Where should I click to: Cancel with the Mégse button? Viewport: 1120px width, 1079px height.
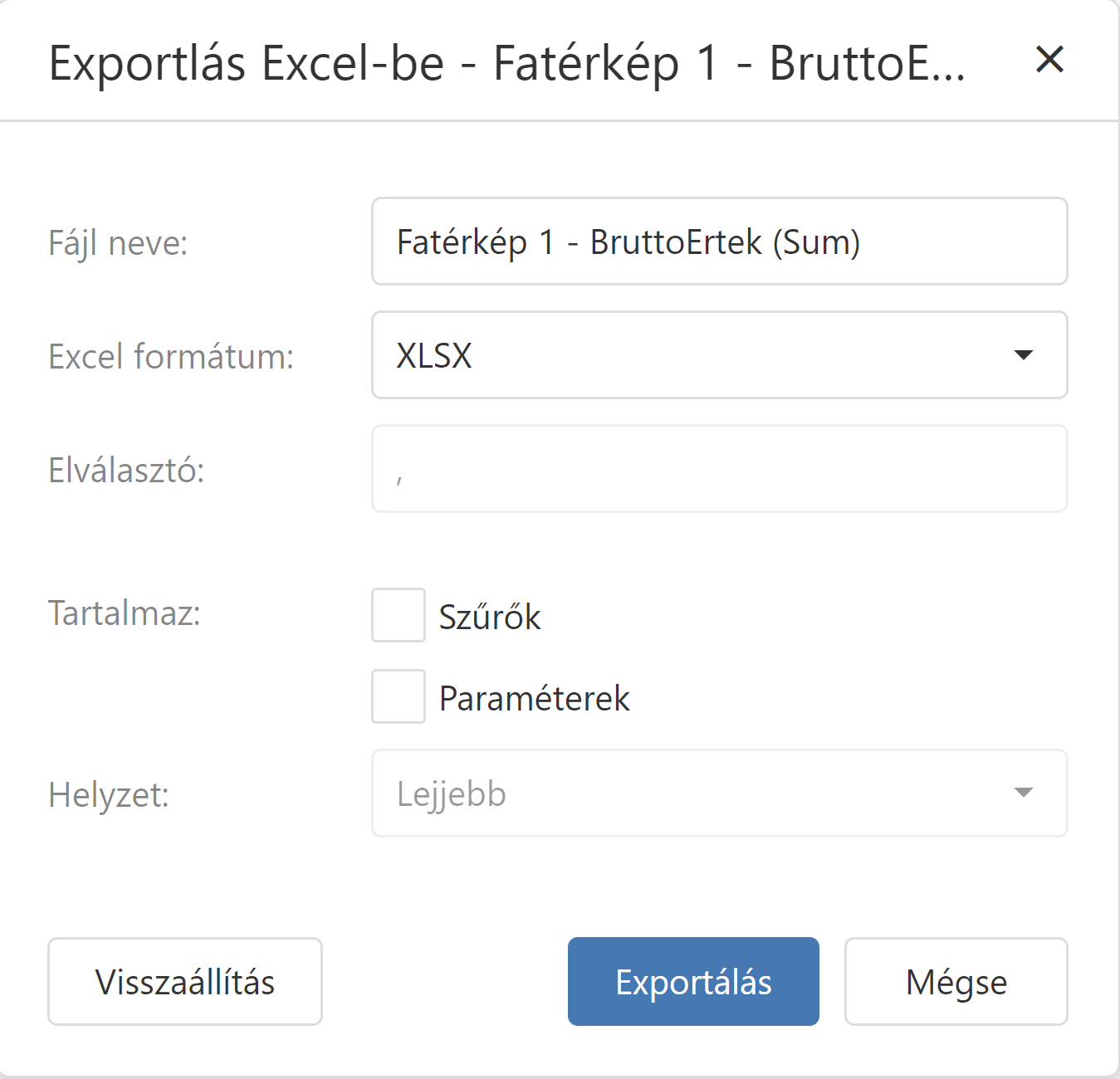956,982
